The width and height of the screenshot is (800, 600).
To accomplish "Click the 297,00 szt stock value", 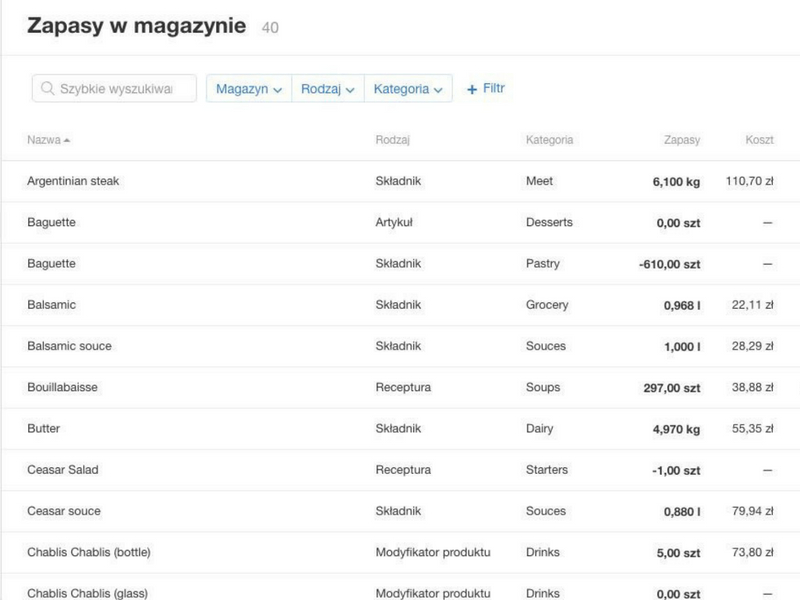I will tap(671, 388).
